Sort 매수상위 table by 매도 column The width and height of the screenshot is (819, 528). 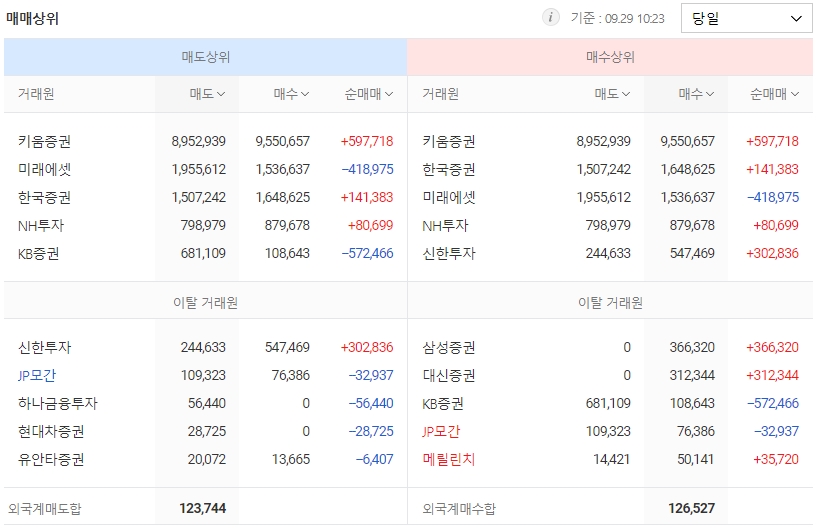pyautogui.click(x=612, y=94)
